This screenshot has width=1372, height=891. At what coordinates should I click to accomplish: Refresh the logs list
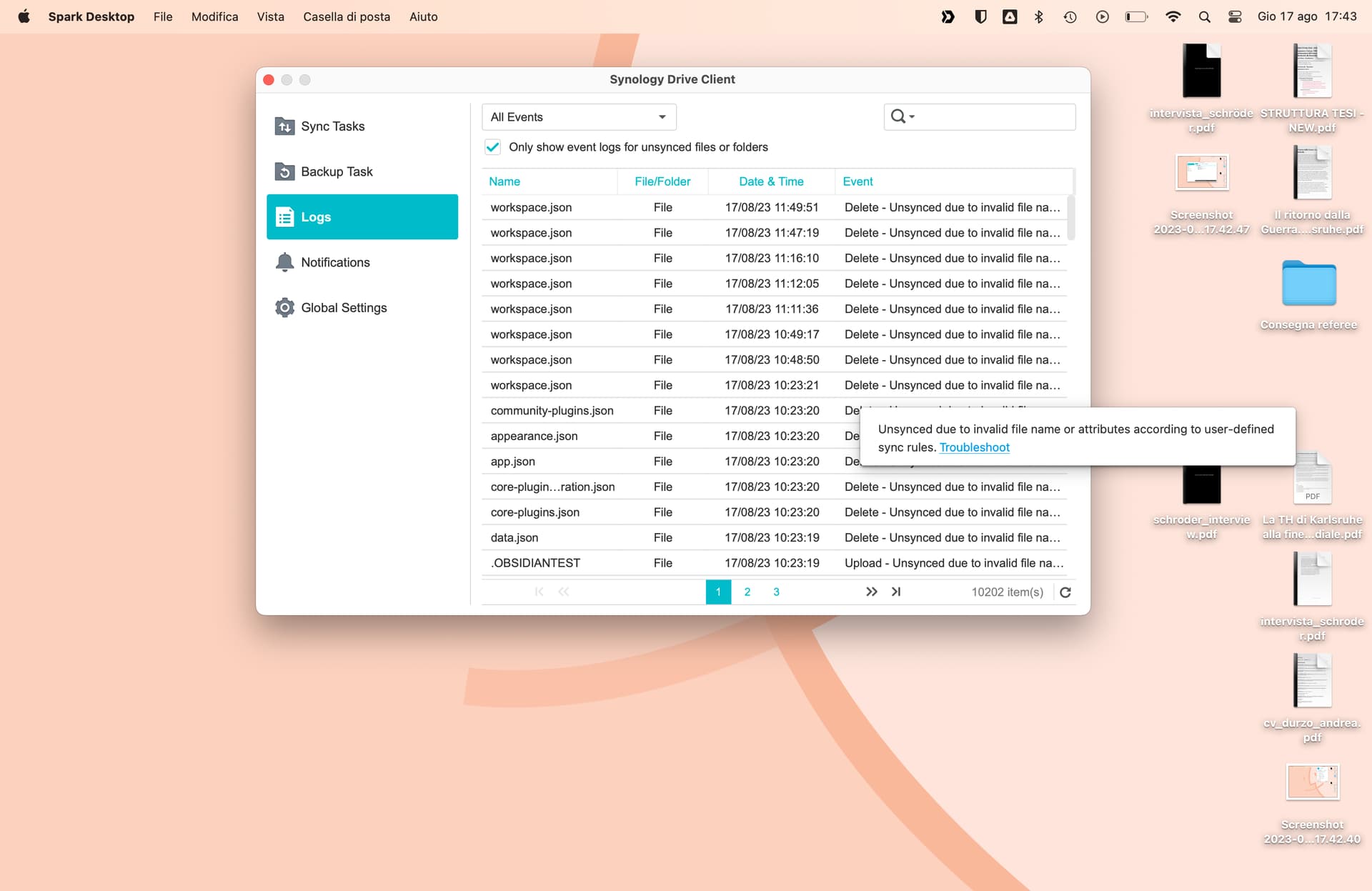(1065, 592)
